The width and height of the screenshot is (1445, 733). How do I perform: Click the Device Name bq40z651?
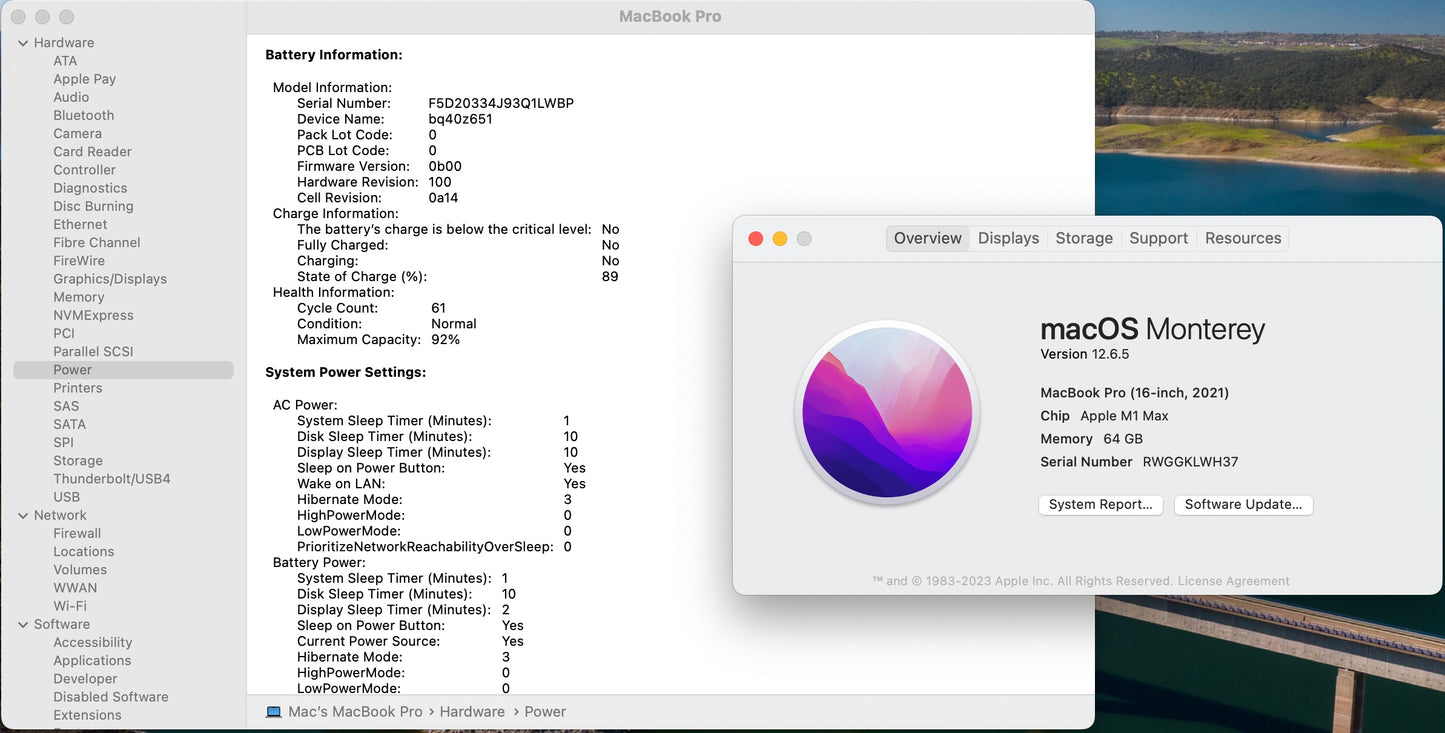pos(460,119)
